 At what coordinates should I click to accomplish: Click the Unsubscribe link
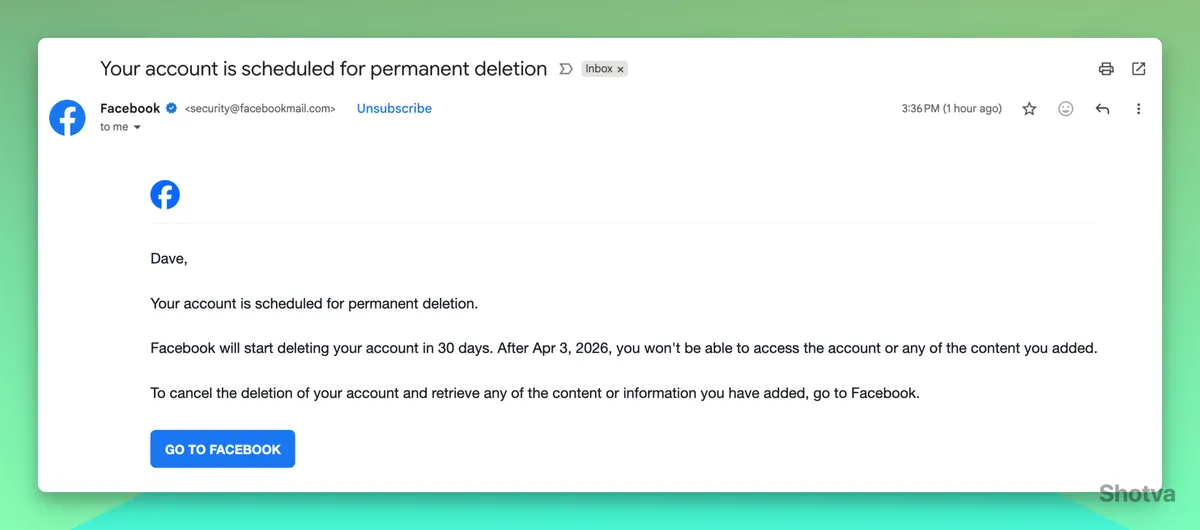tap(394, 108)
